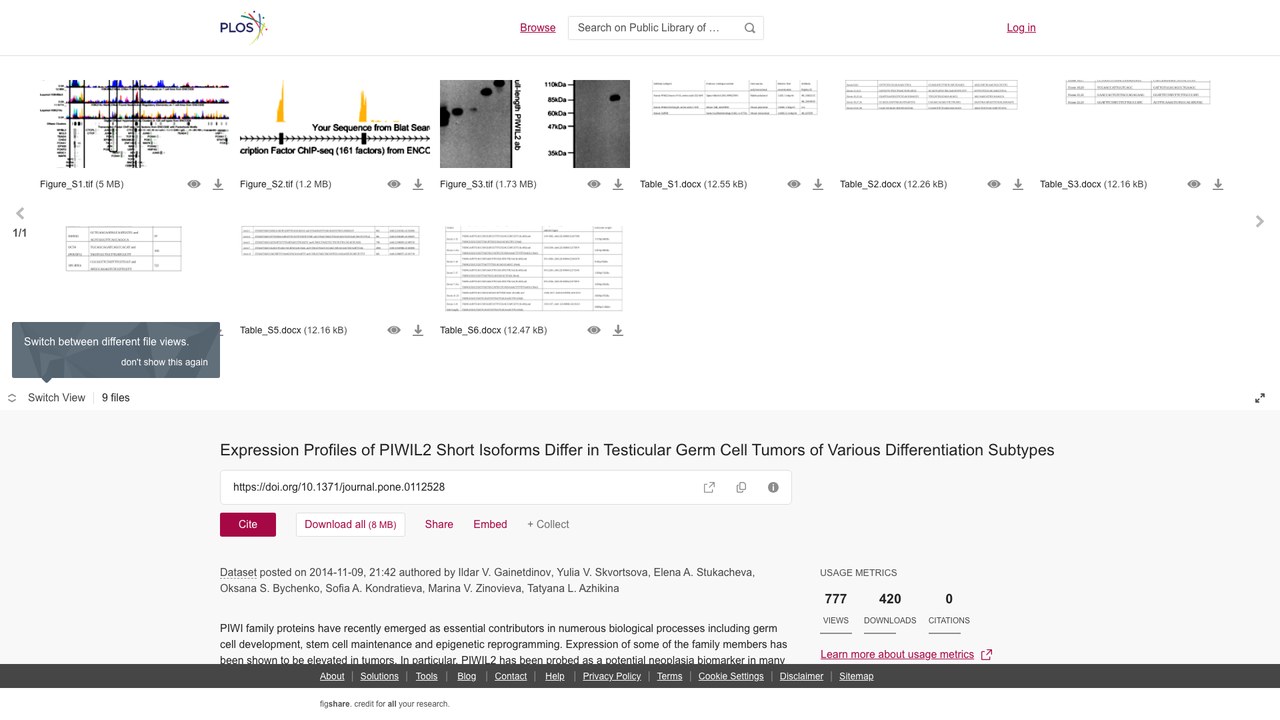Click the search magnifier icon
This screenshot has height=720, width=1280.
[x=750, y=28]
